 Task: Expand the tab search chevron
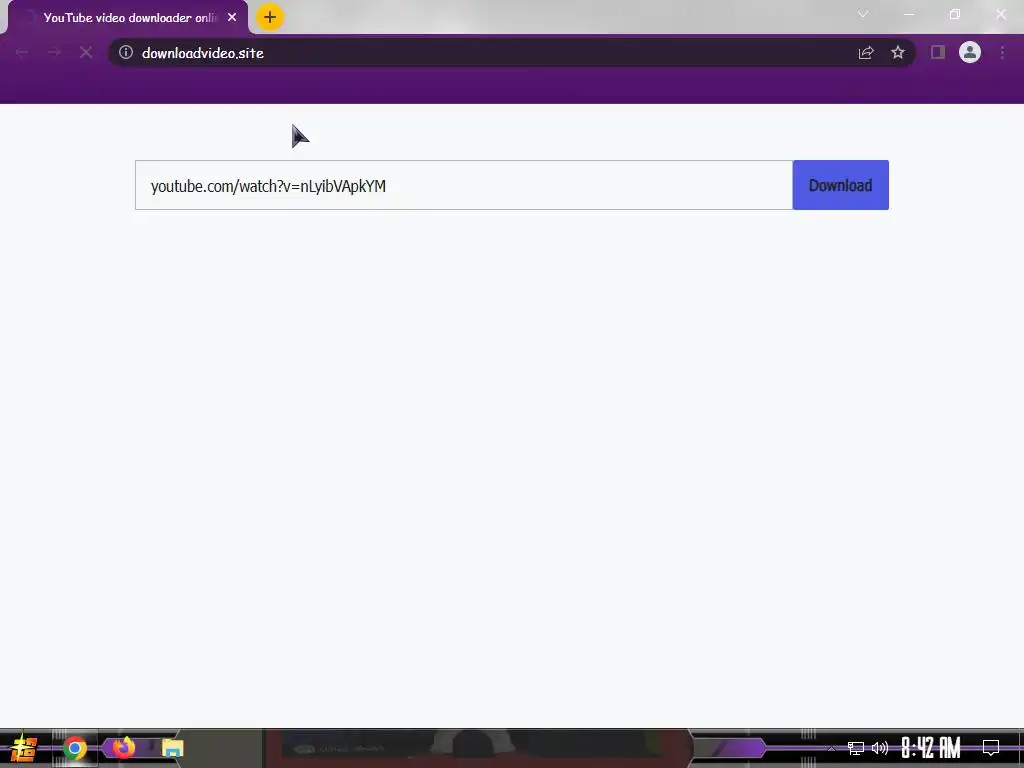click(863, 14)
